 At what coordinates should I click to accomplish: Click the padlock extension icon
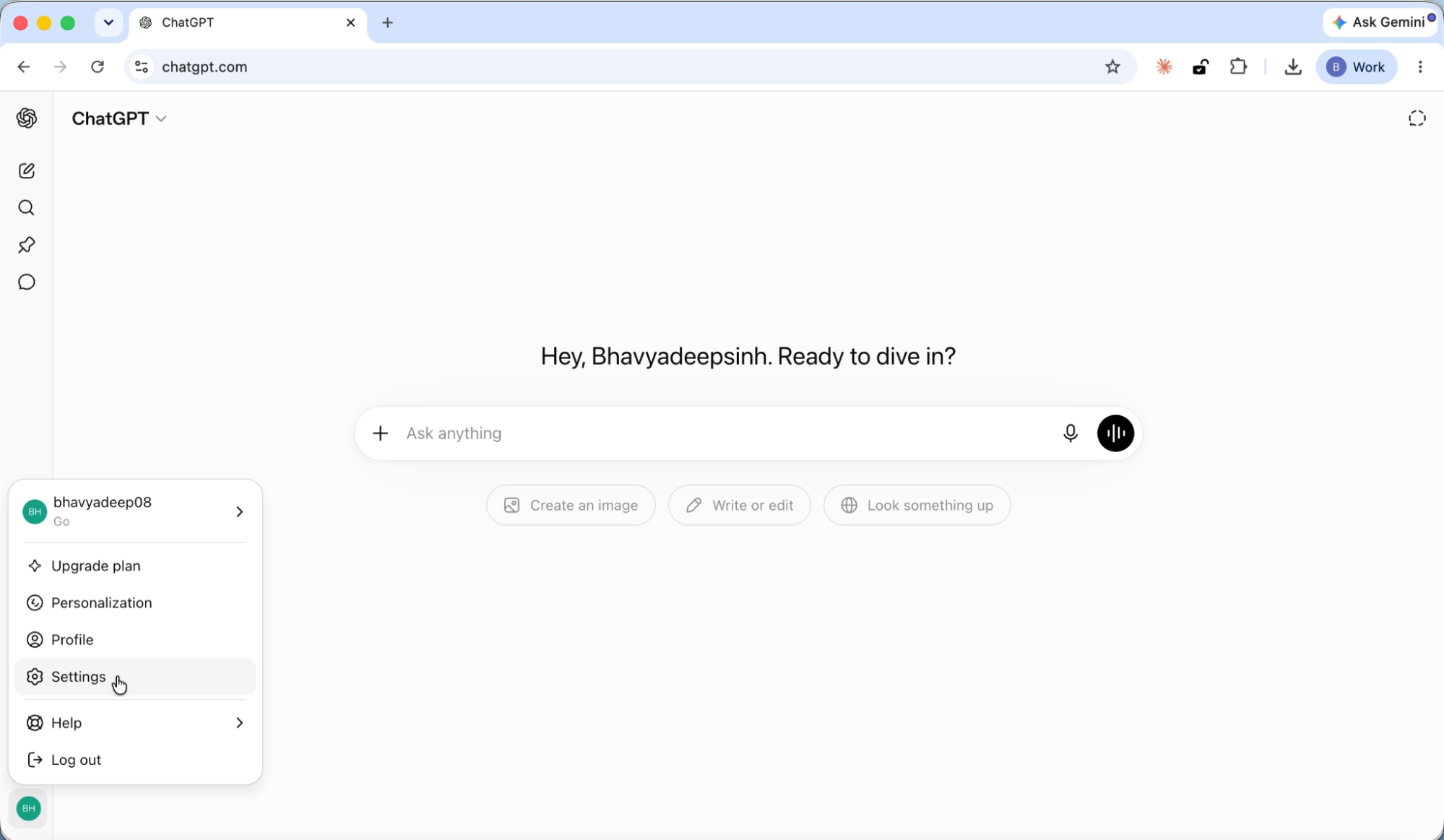pyautogui.click(x=1201, y=67)
